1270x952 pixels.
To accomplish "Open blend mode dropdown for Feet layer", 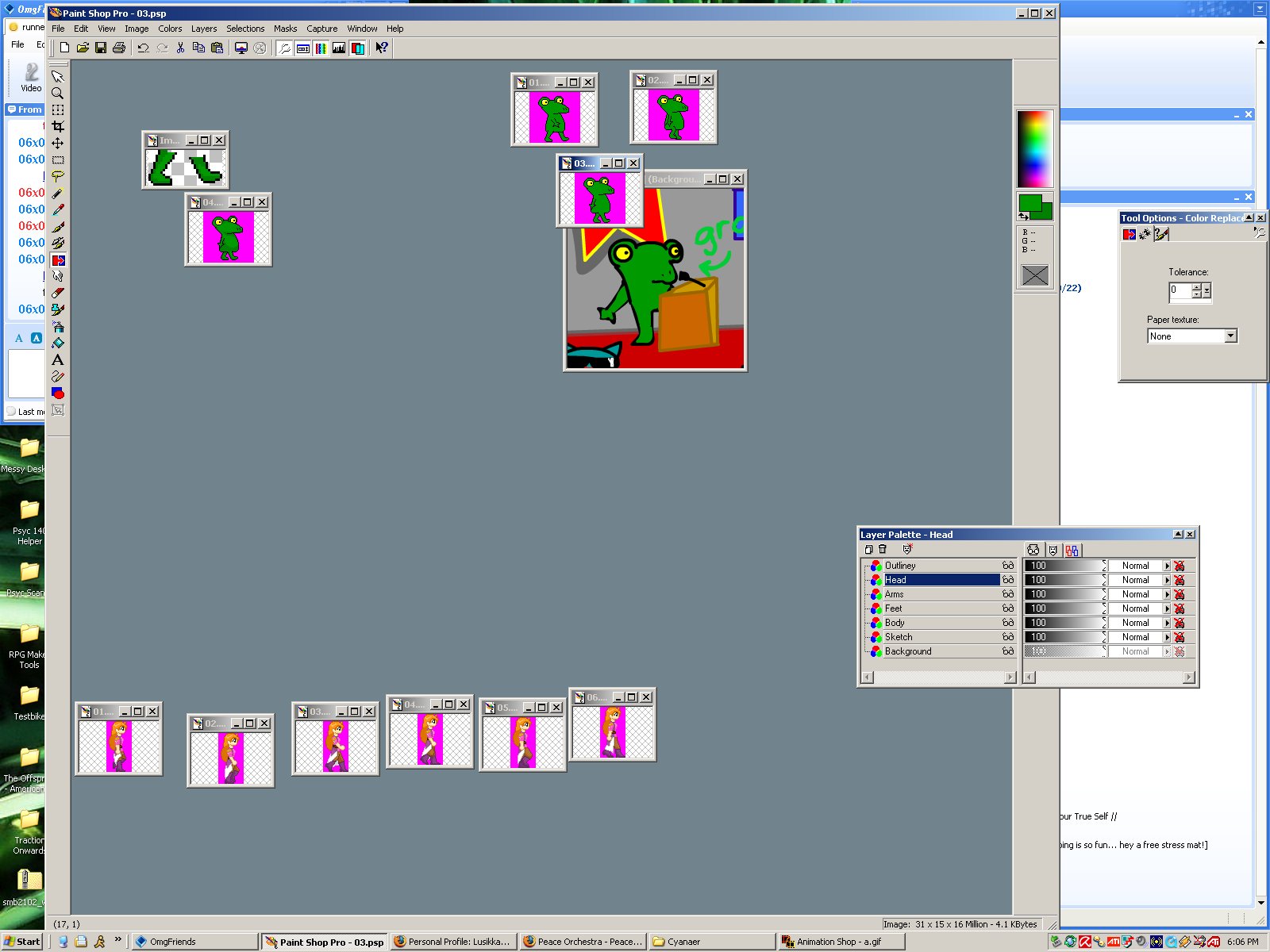I will [1167, 608].
